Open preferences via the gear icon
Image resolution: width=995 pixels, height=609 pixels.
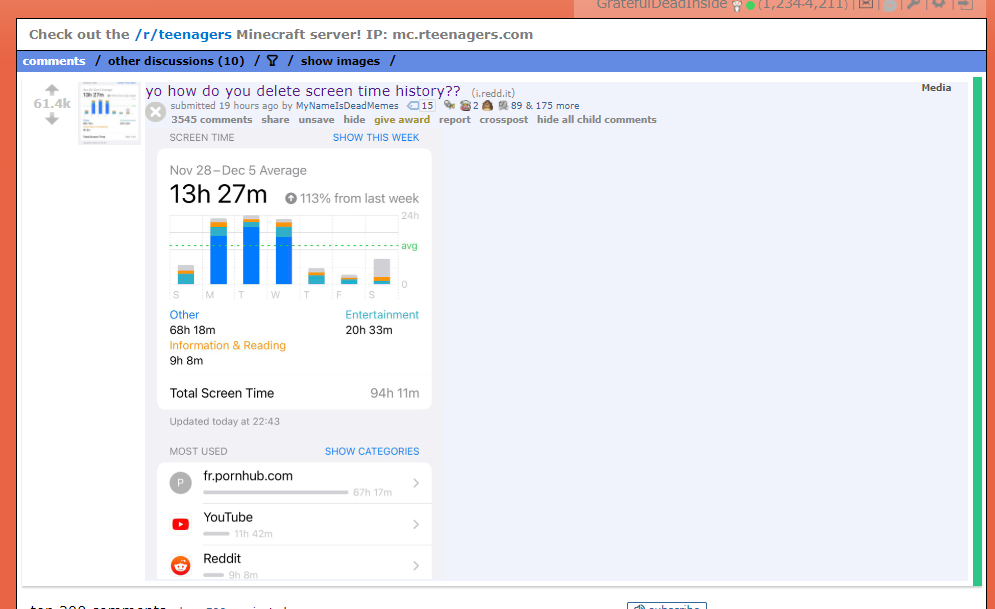click(939, 4)
